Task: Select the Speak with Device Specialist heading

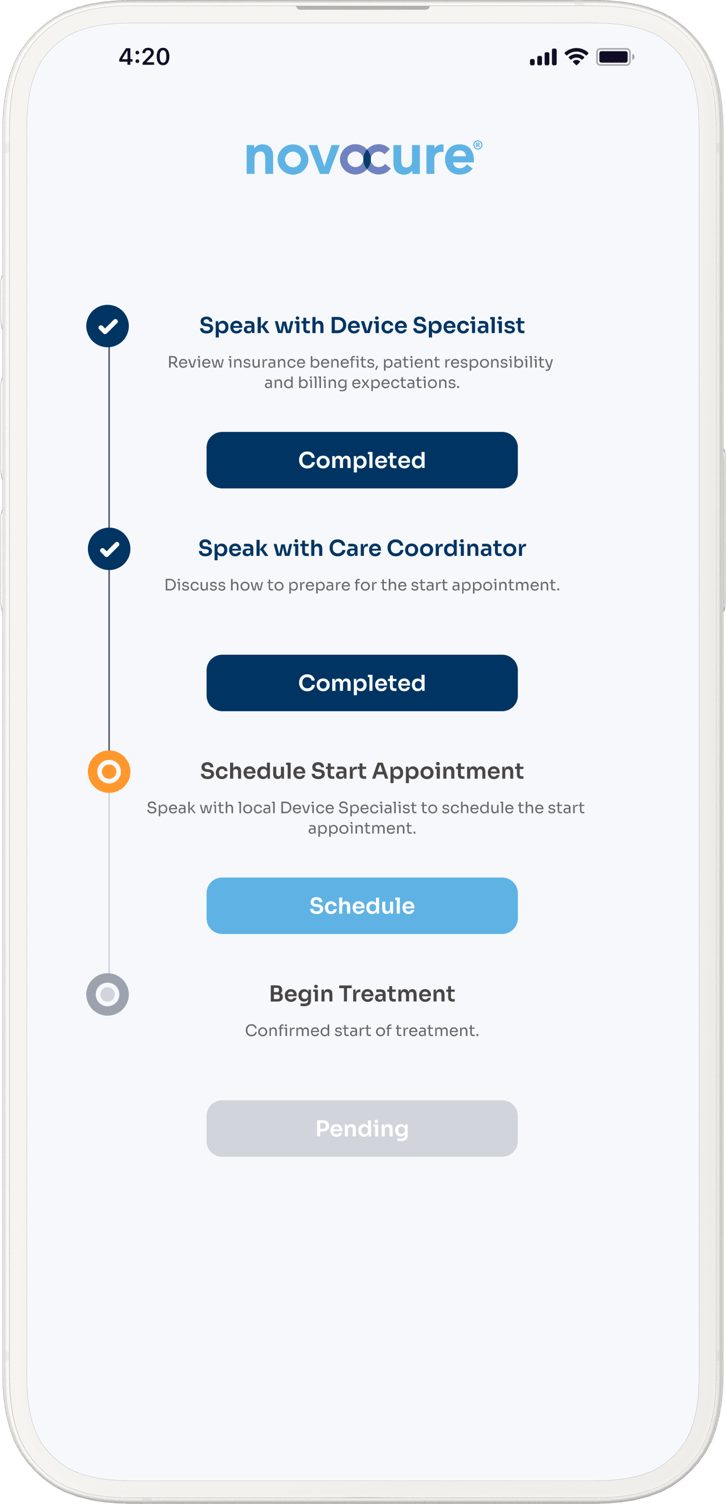Action: [x=362, y=325]
